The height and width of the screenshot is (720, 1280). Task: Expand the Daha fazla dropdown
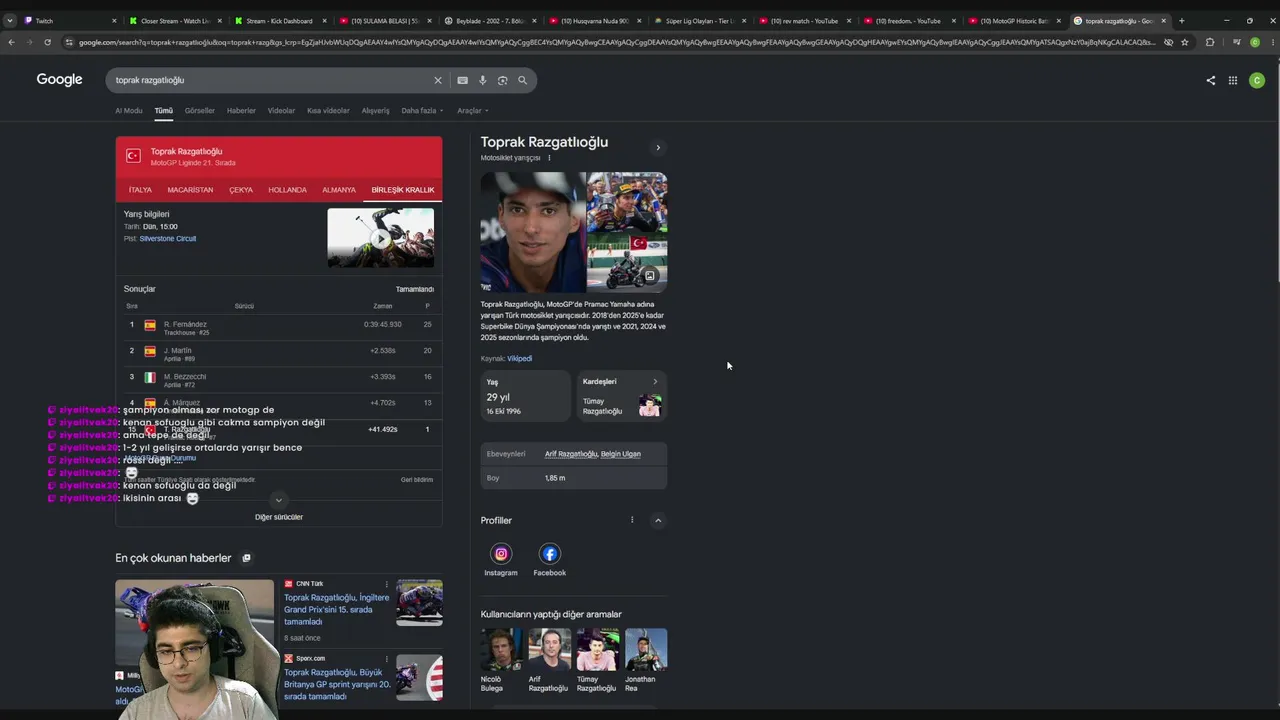coord(421,111)
